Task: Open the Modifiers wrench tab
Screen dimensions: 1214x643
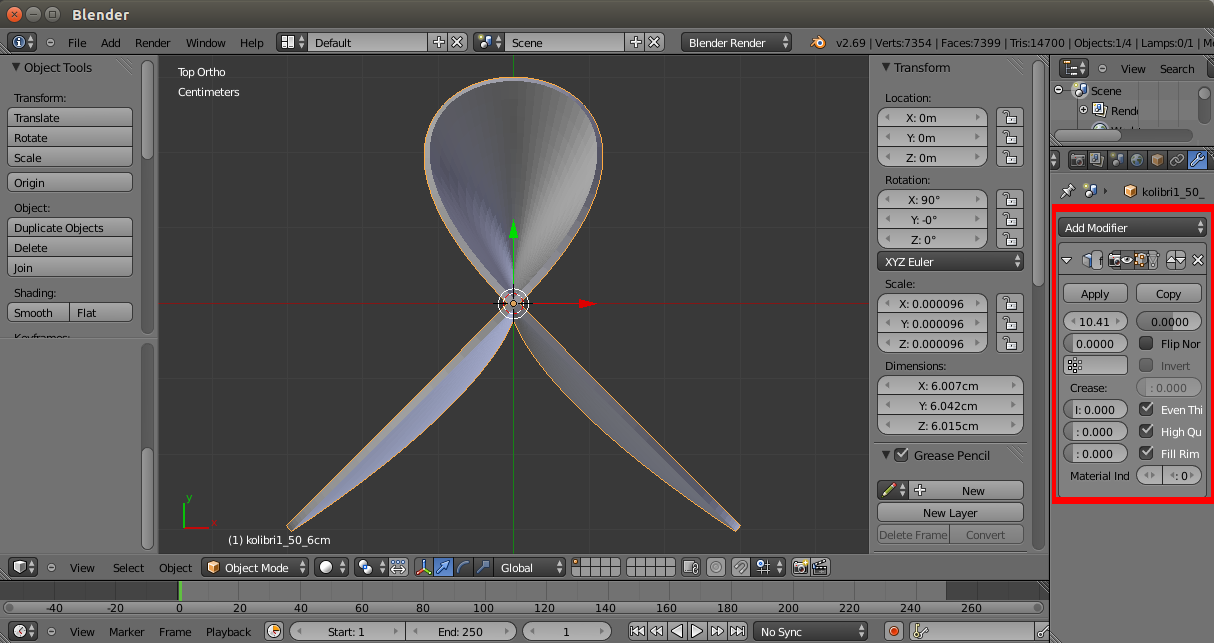Action: click(1197, 160)
